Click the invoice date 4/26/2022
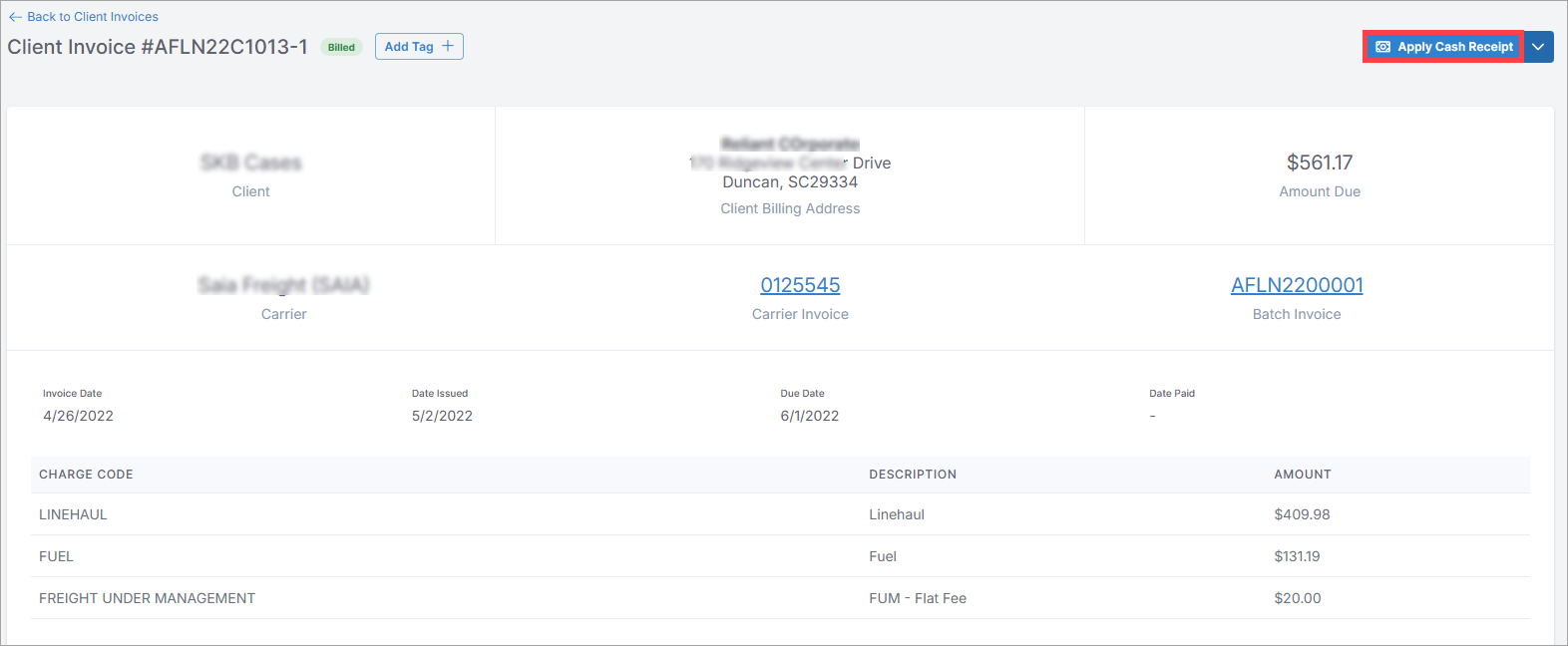The height and width of the screenshot is (646, 1568). 78,416
